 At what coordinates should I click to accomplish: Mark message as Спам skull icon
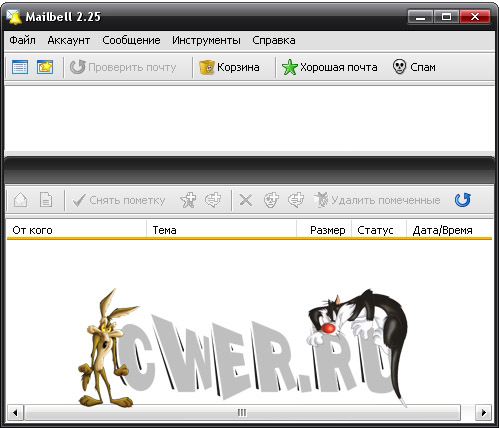point(414,67)
